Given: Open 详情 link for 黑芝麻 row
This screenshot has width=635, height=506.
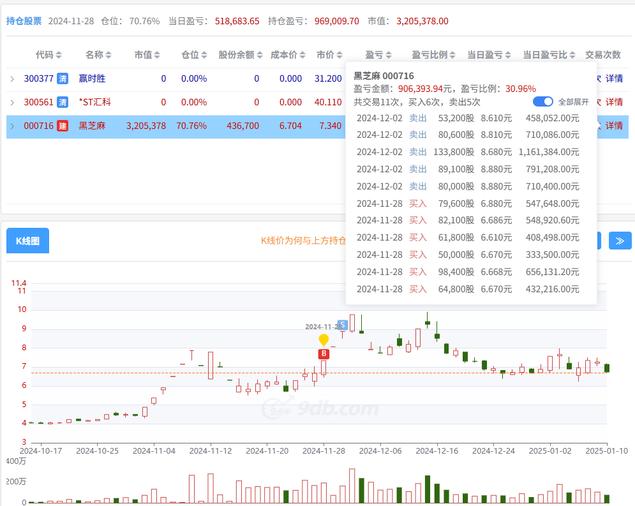Looking at the screenshot, I should [x=615, y=126].
